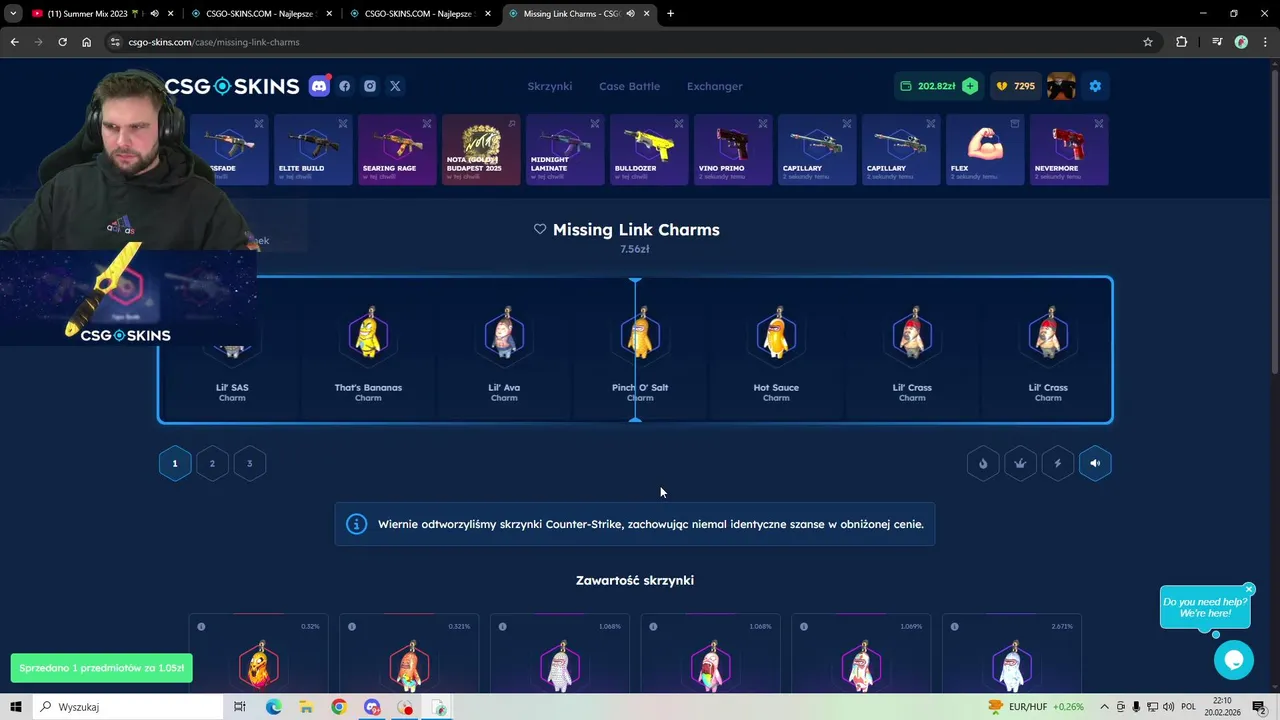Click the info icon on the 2.671% item card
Image resolution: width=1280 pixels, height=720 pixels.
(954, 627)
